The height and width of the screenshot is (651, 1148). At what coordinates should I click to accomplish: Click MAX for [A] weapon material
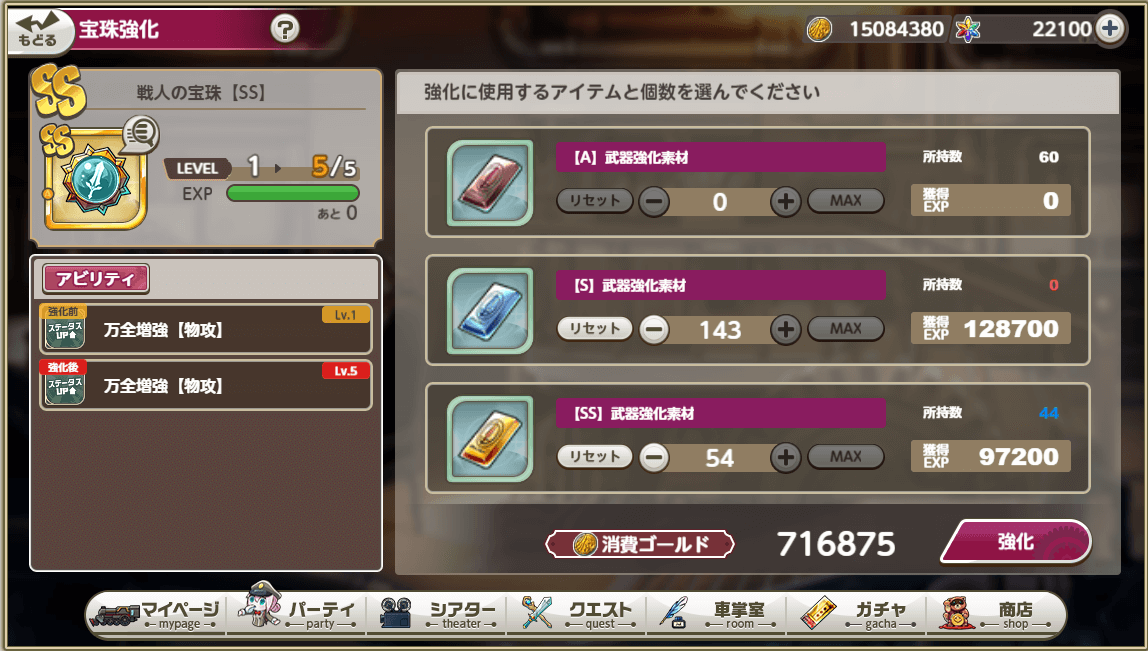pyautogui.click(x=846, y=201)
